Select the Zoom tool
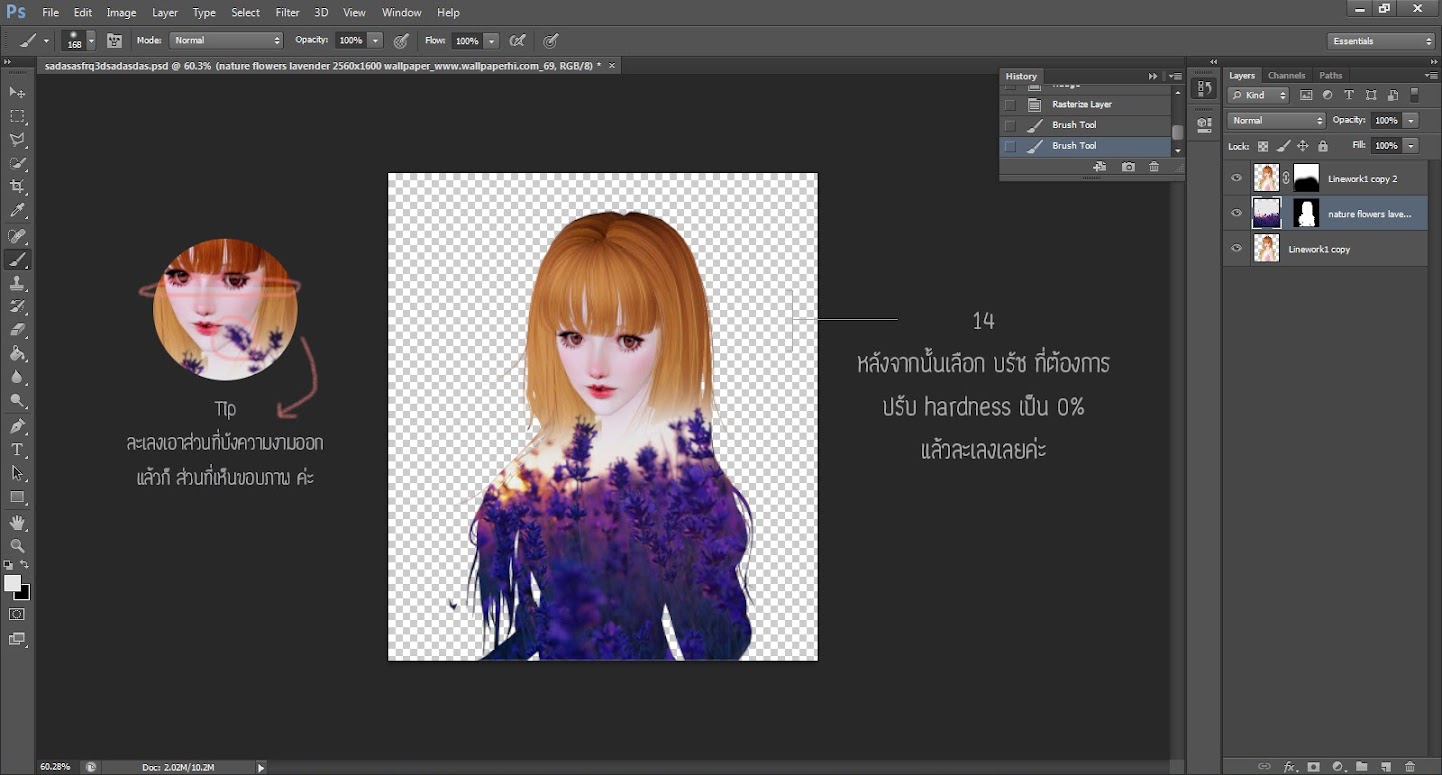The width and height of the screenshot is (1442, 775). 17,546
